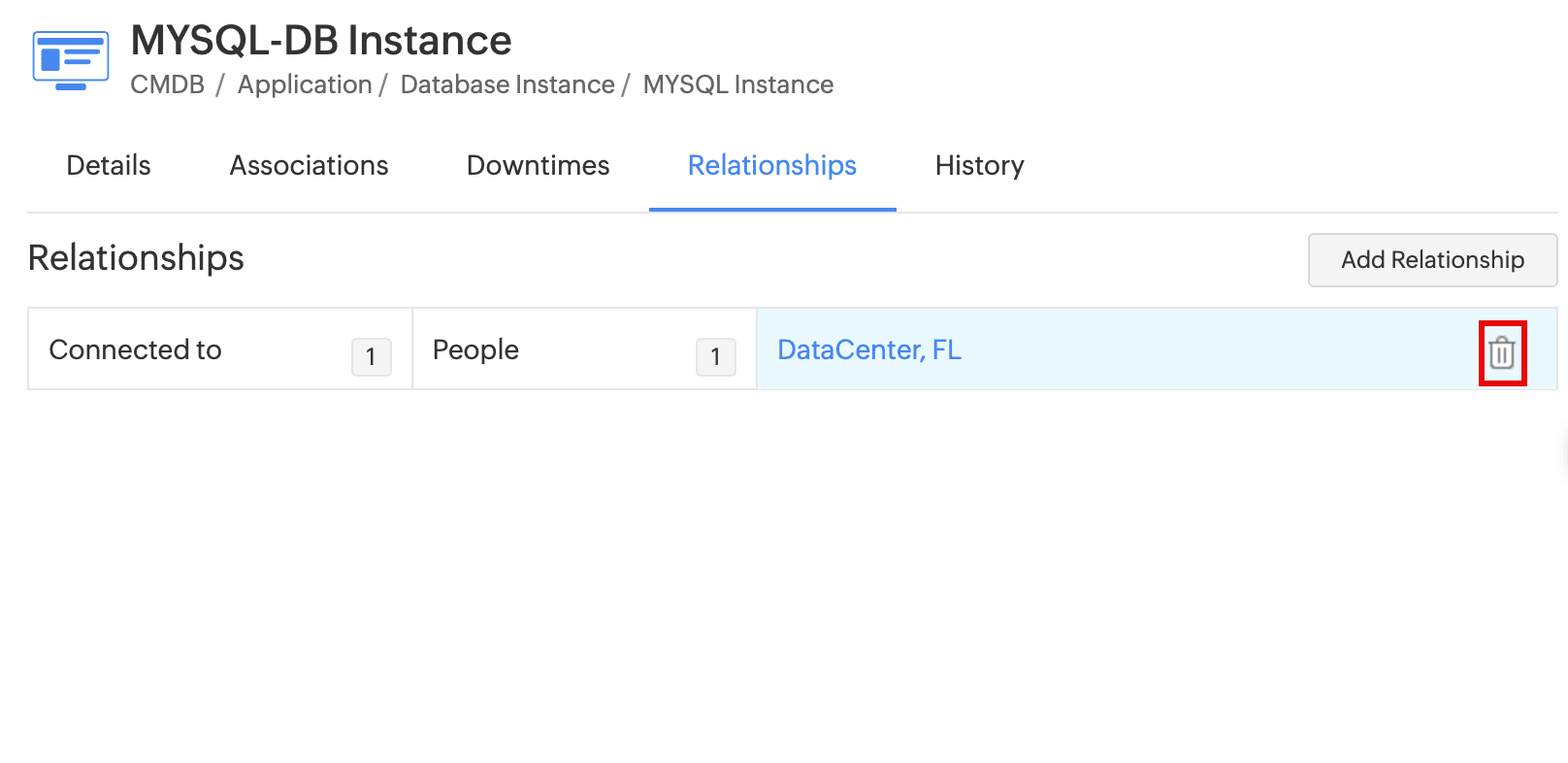Go to Application breadcrumb
Screen dimensions: 1568x763
pyautogui.click(x=305, y=85)
